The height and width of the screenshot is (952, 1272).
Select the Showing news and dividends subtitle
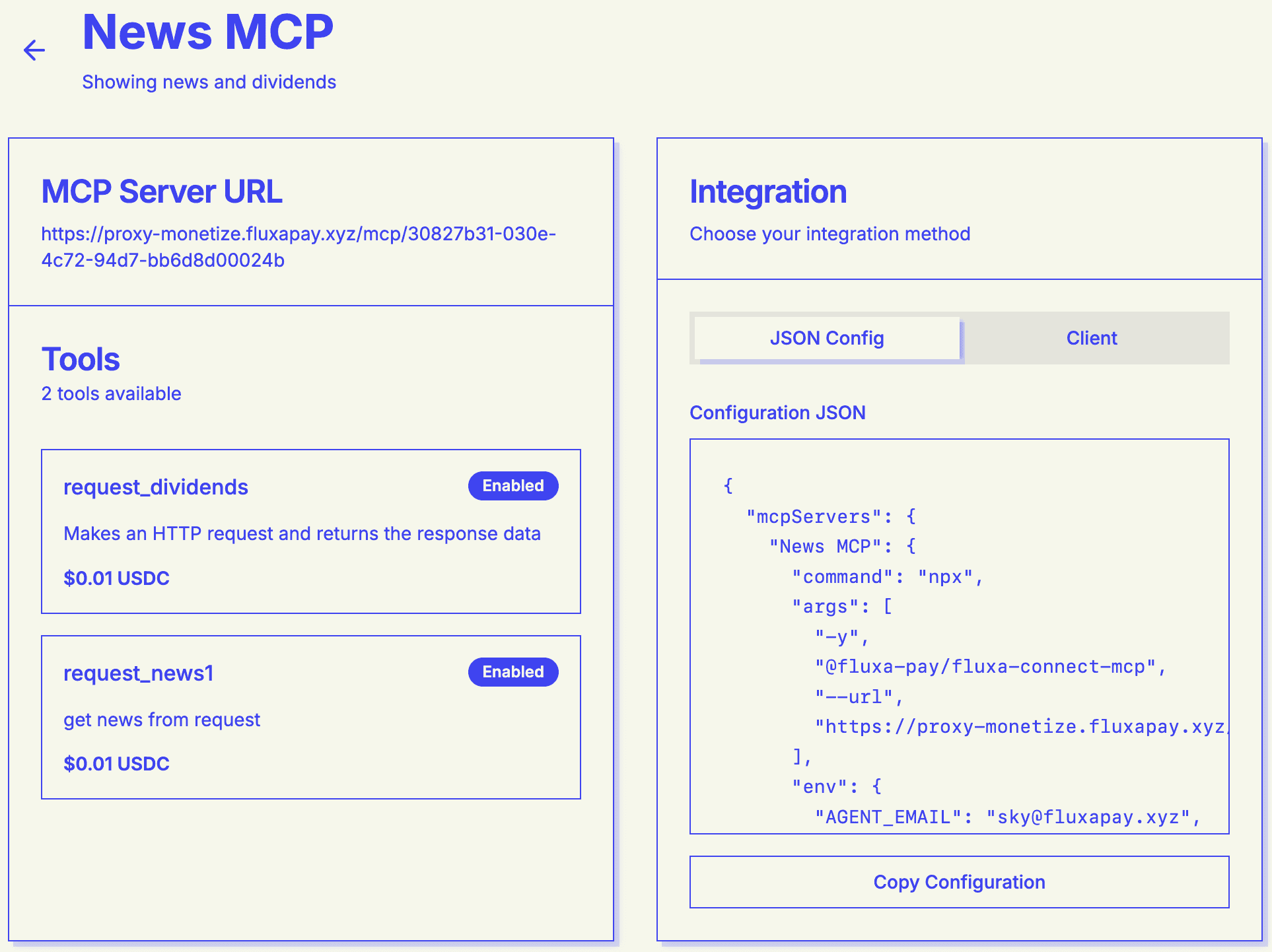point(209,81)
